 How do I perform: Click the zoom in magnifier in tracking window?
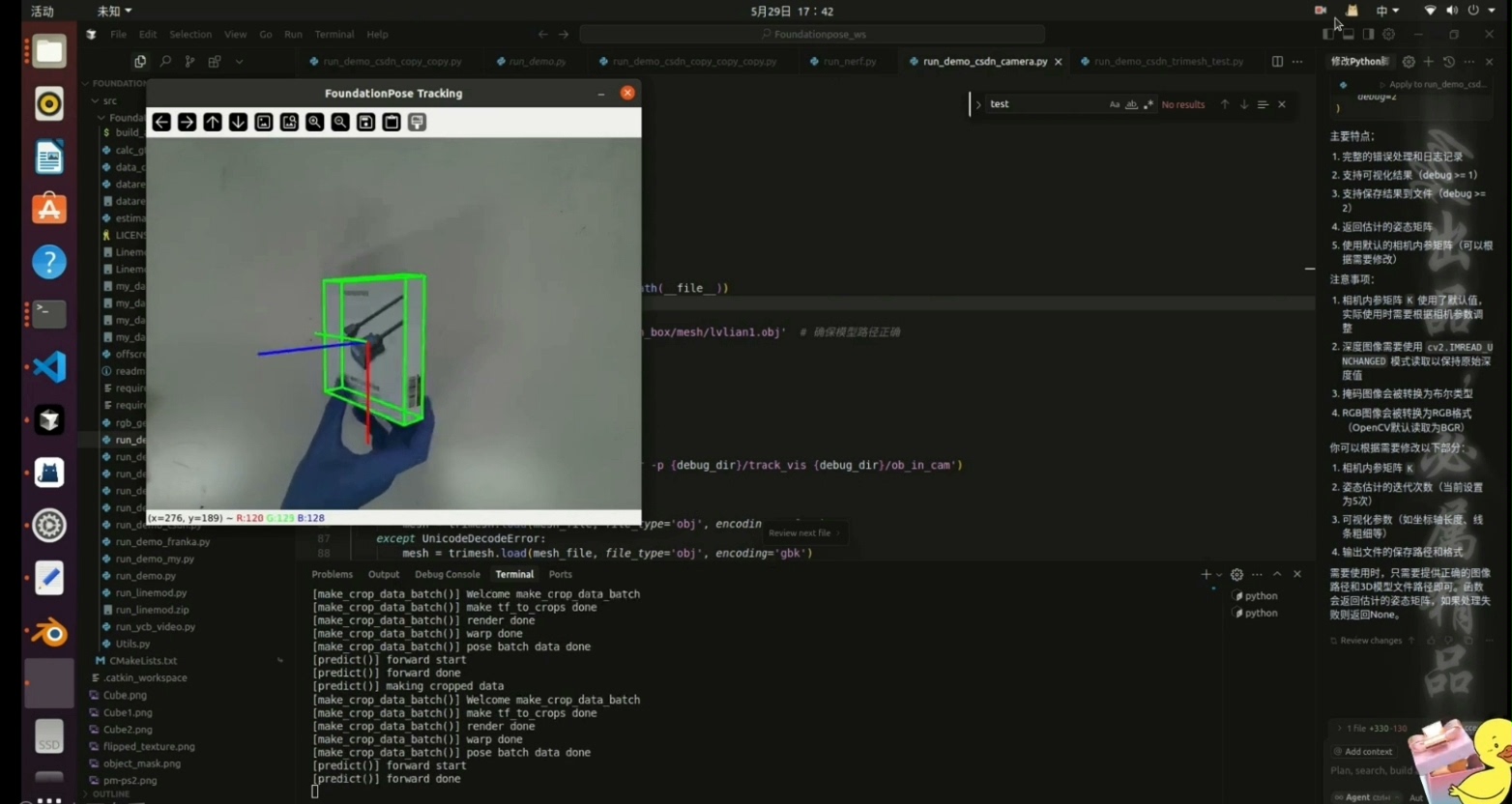coord(314,122)
